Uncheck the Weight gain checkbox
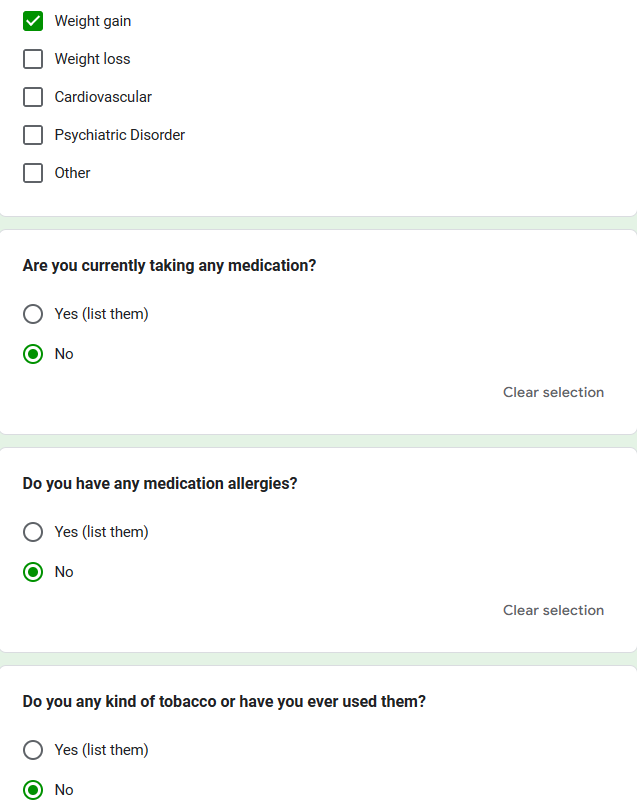Image resolution: width=637 pixels, height=808 pixels. coord(33,21)
